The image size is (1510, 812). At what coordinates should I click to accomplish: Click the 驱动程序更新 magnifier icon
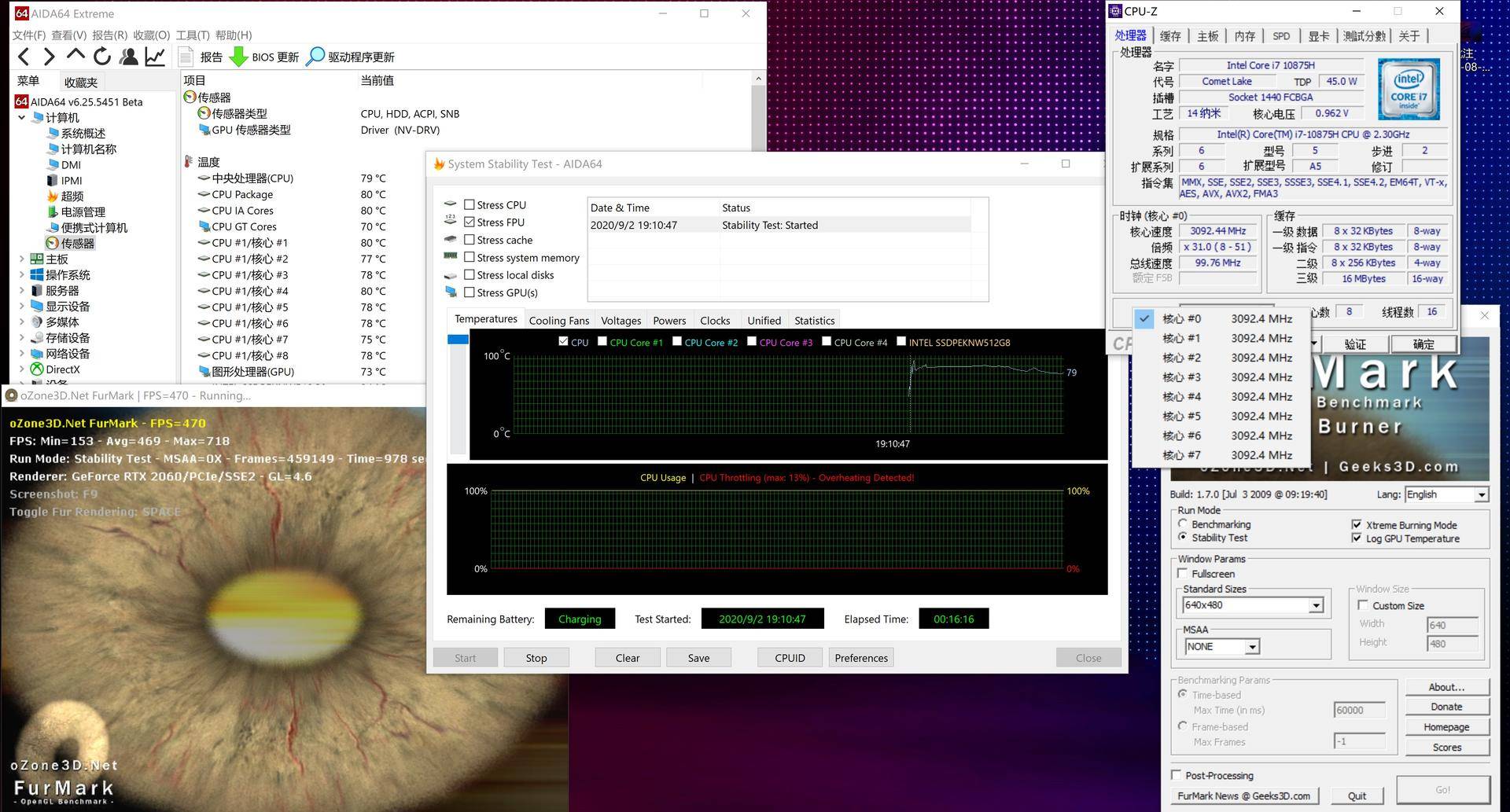(315, 57)
